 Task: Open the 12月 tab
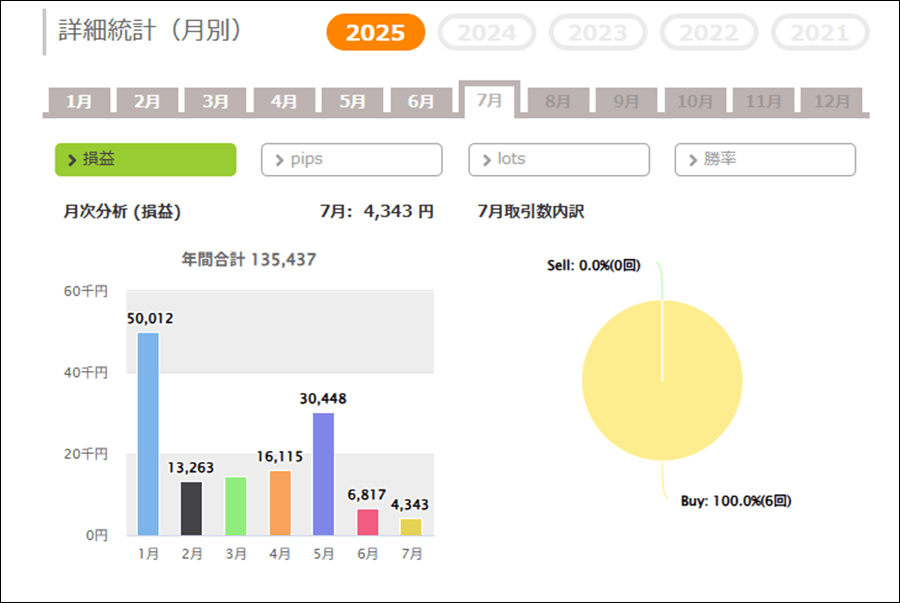tap(832, 101)
